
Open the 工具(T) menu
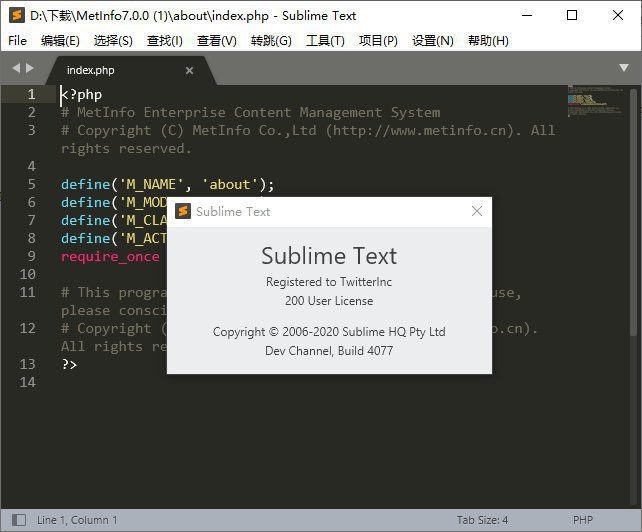[x=325, y=40]
